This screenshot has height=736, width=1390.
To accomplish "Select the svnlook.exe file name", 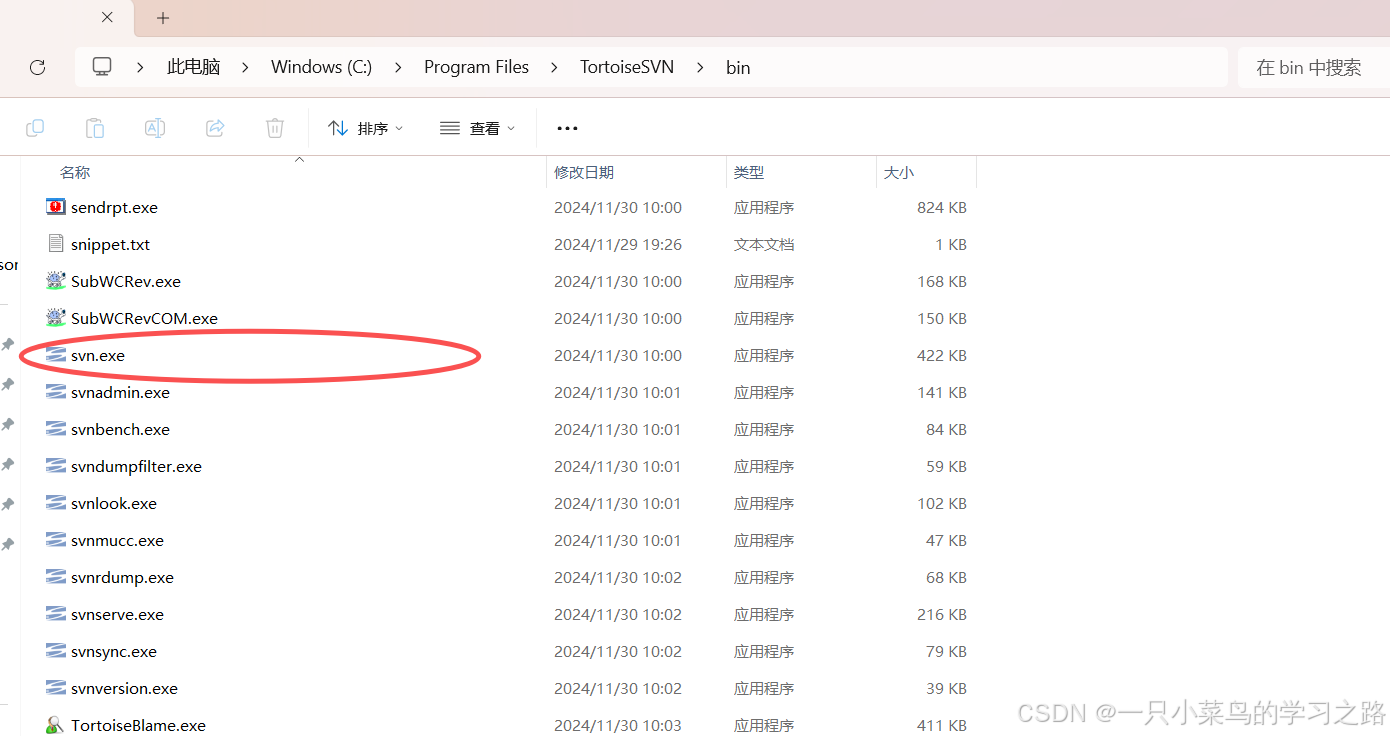I will (114, 503).
